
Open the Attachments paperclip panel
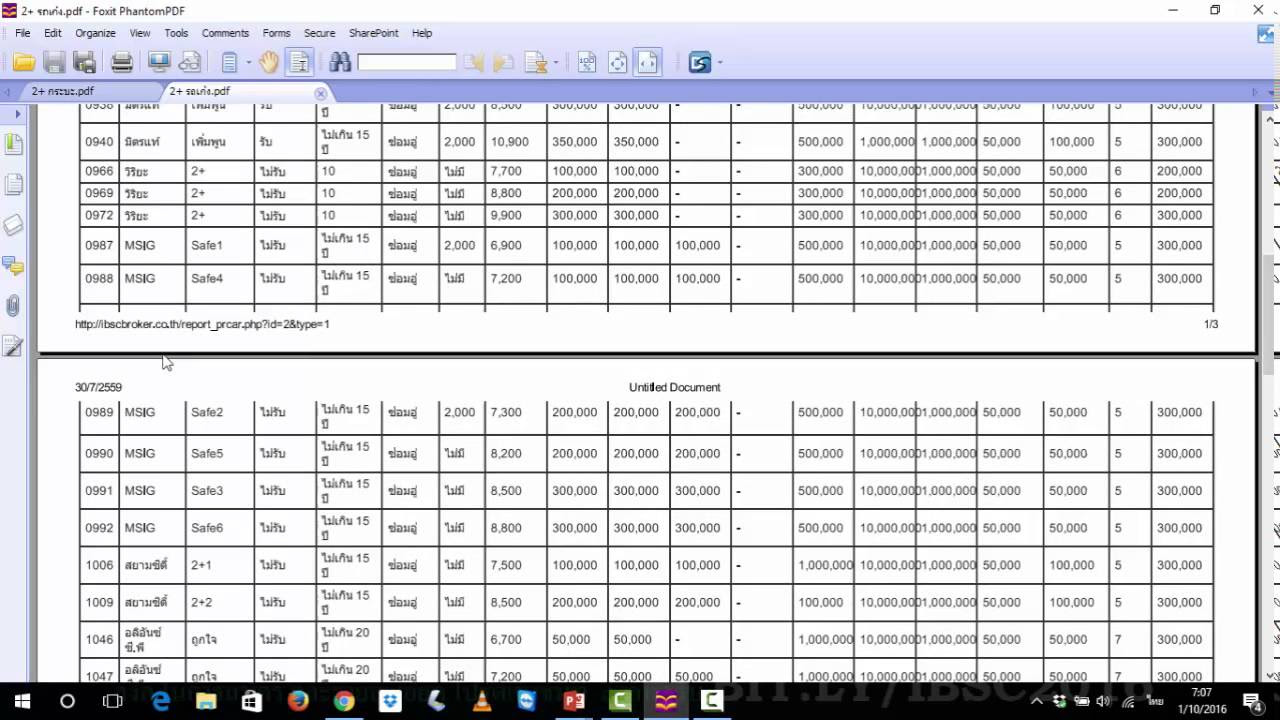pyautogui.click(x=14, y=305)
